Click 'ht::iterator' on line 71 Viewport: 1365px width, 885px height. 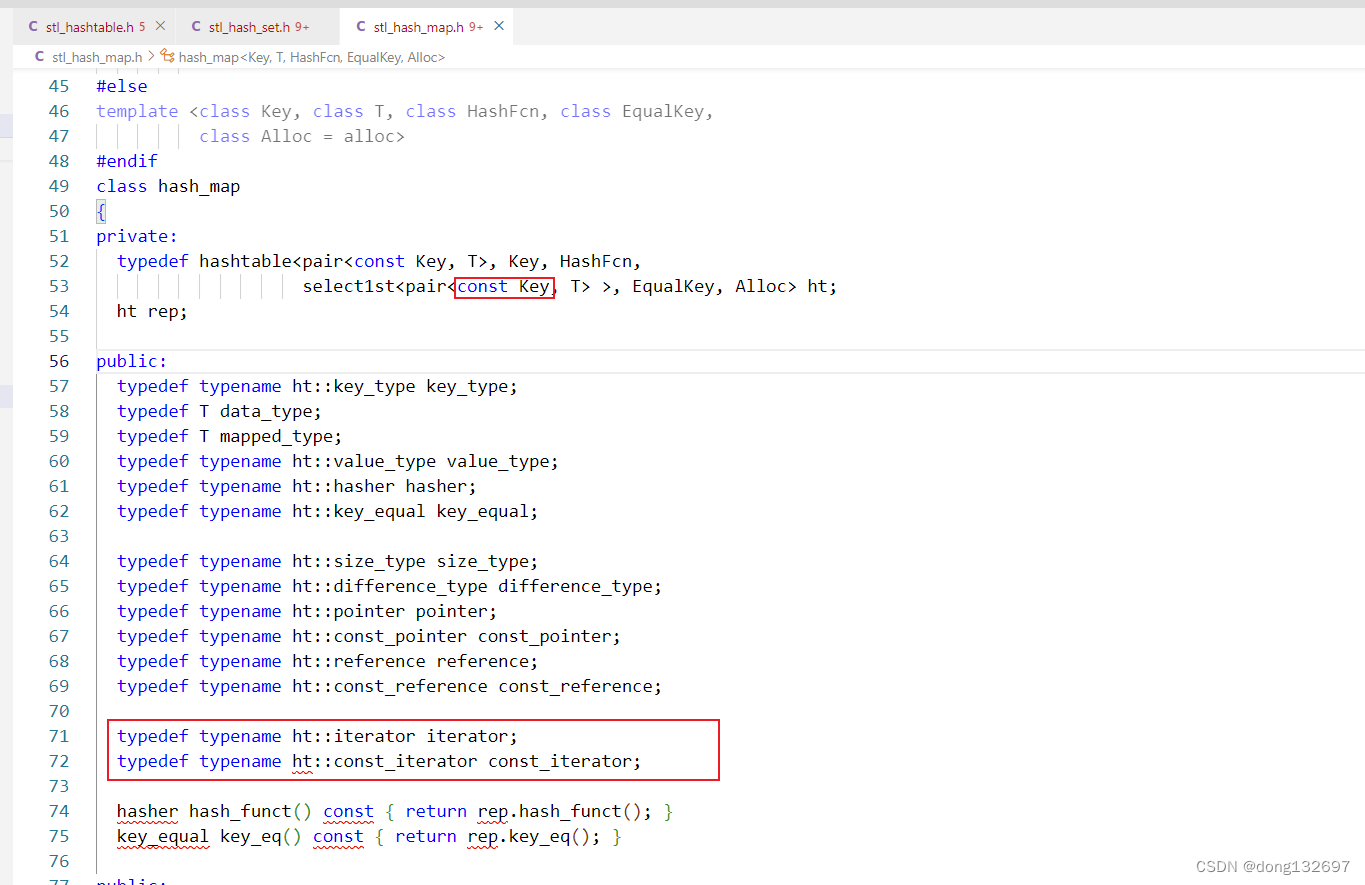(354, 736)
